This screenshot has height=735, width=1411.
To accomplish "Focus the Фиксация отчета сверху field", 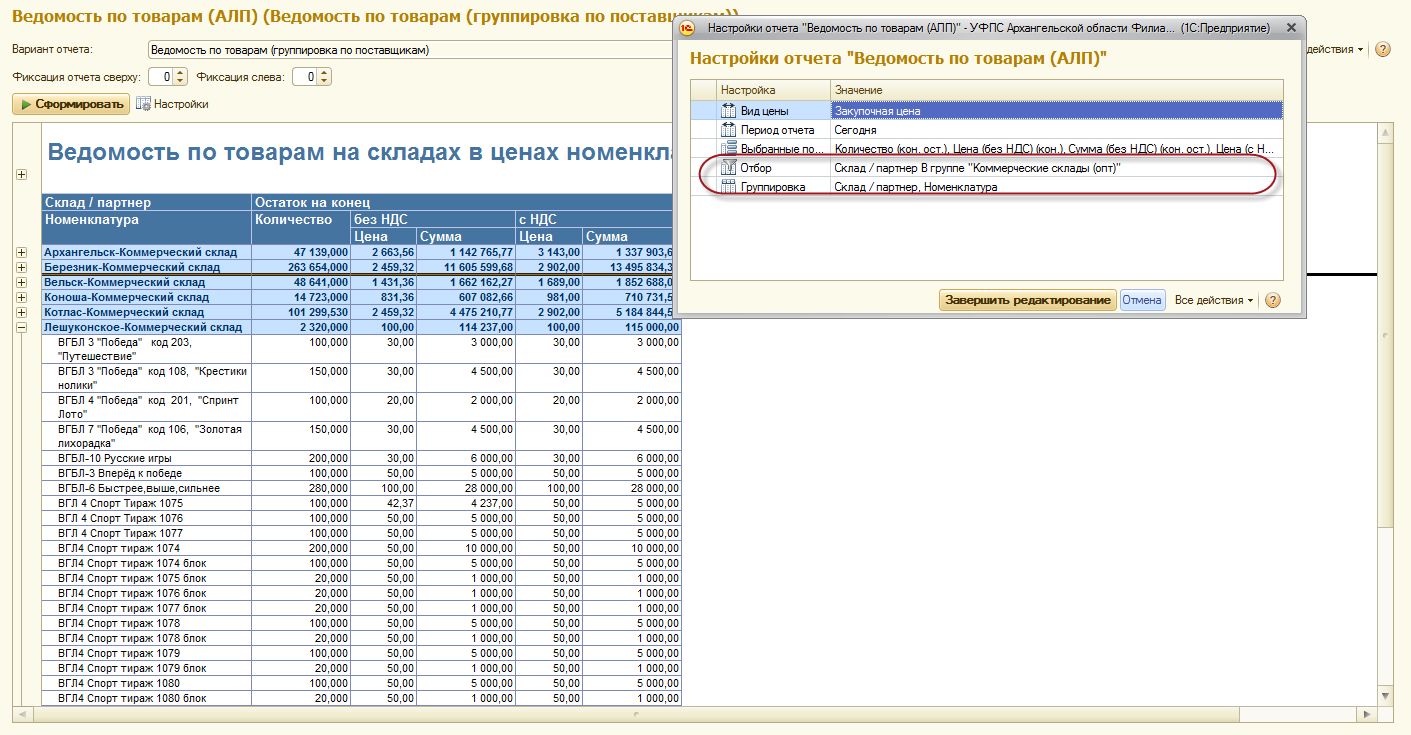I will click(x=160, y=77).
